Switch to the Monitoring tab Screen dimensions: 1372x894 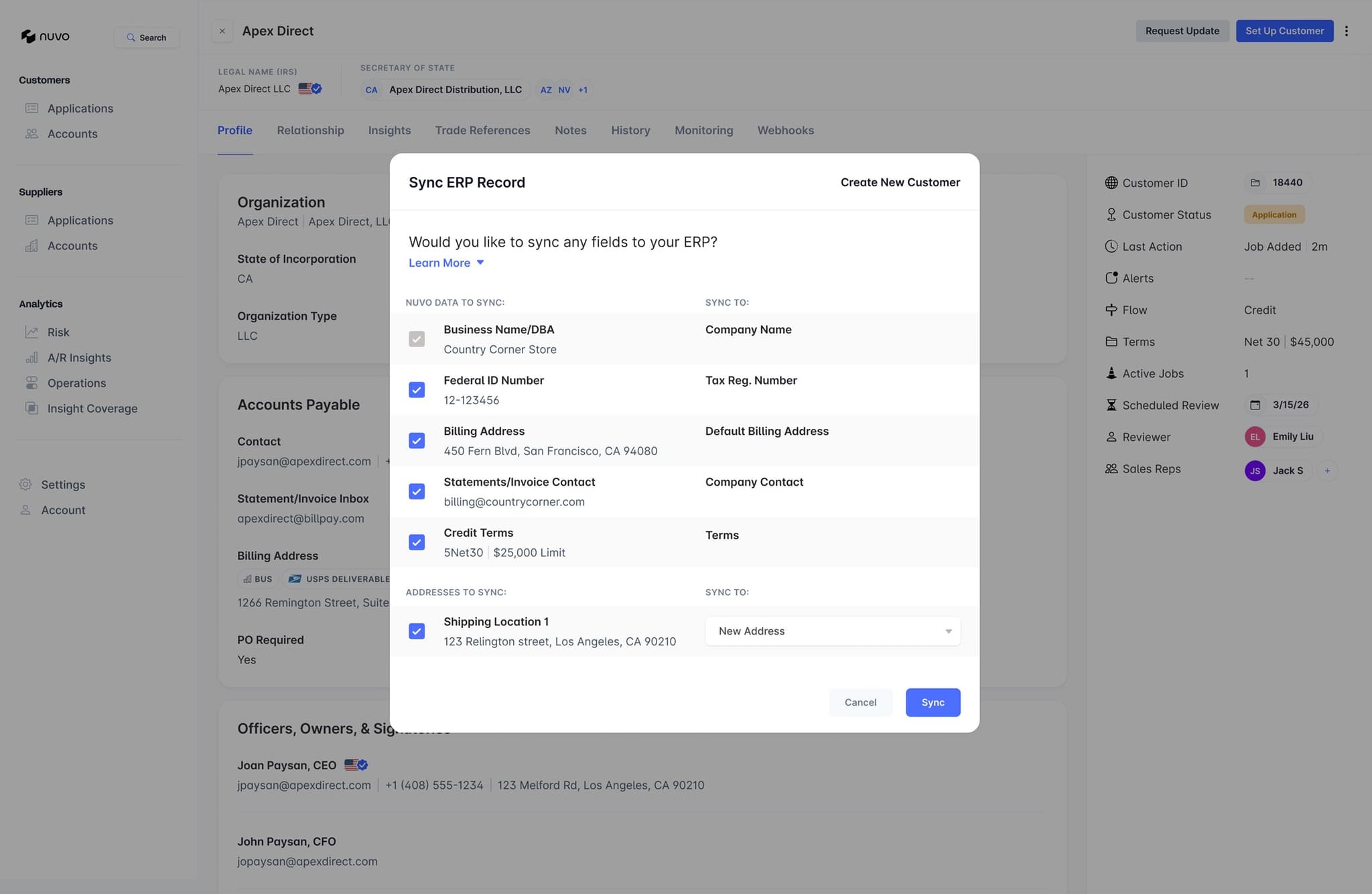pos(703,130)
